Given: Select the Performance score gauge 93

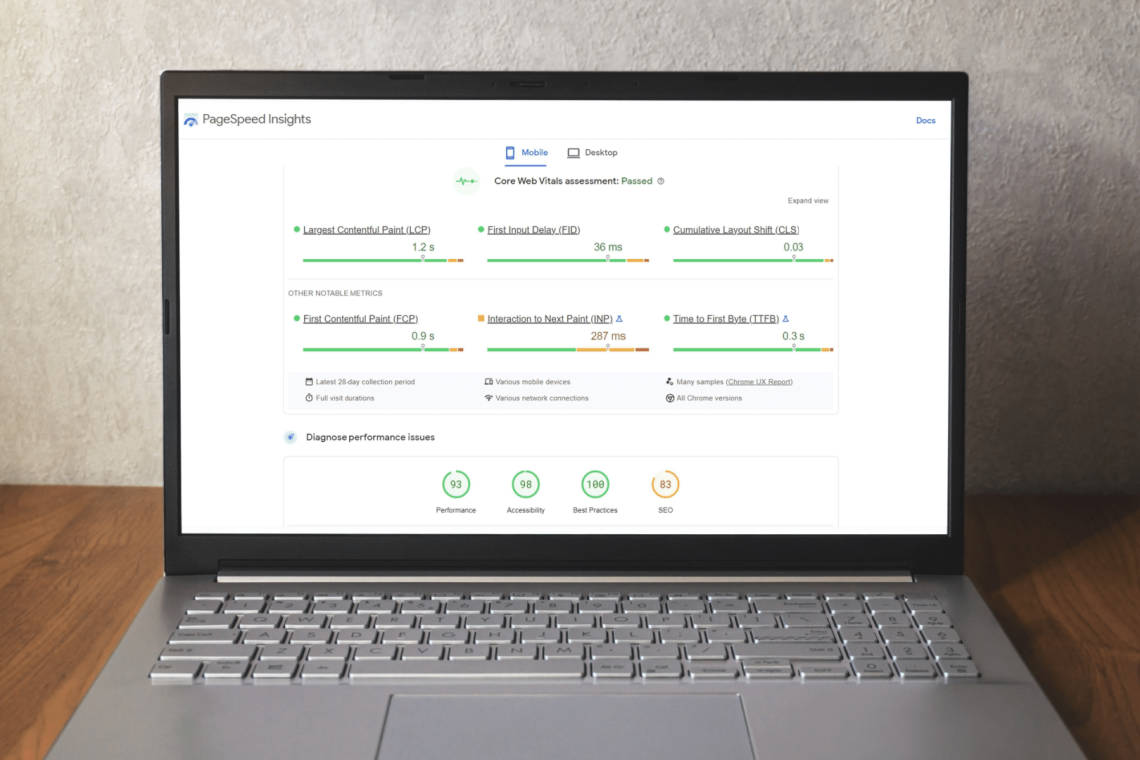Looking at the screenshot, I should pos(456,484).
